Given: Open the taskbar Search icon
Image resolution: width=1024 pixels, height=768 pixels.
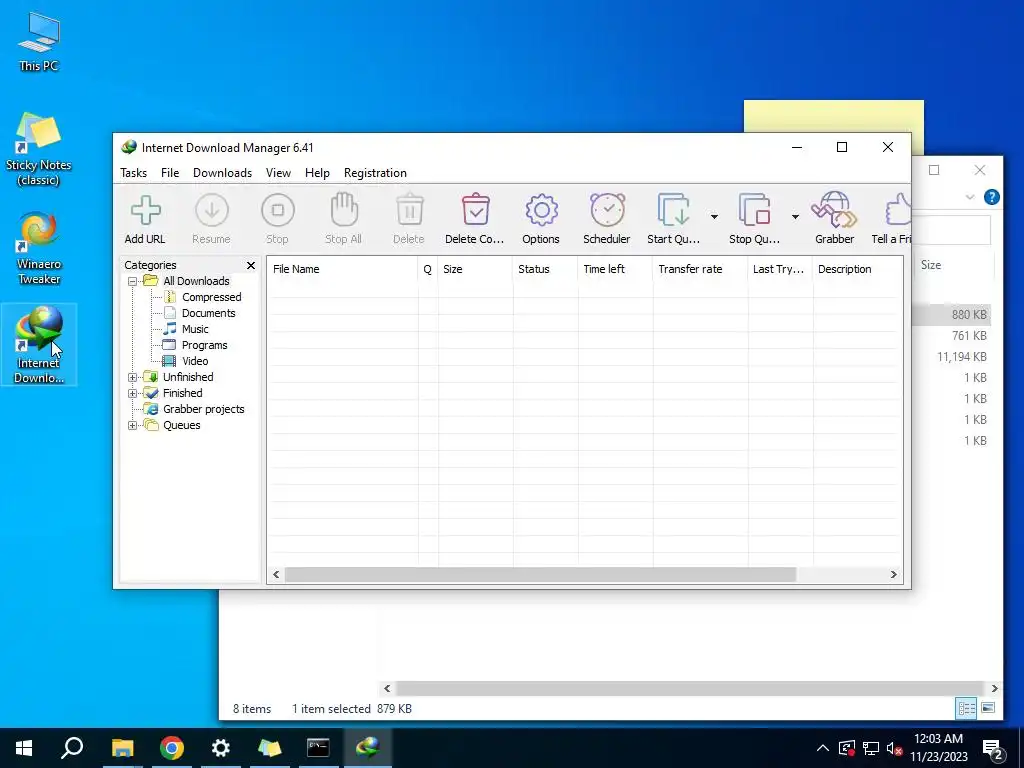Looking at the screenshot, I should pos(72,748).
